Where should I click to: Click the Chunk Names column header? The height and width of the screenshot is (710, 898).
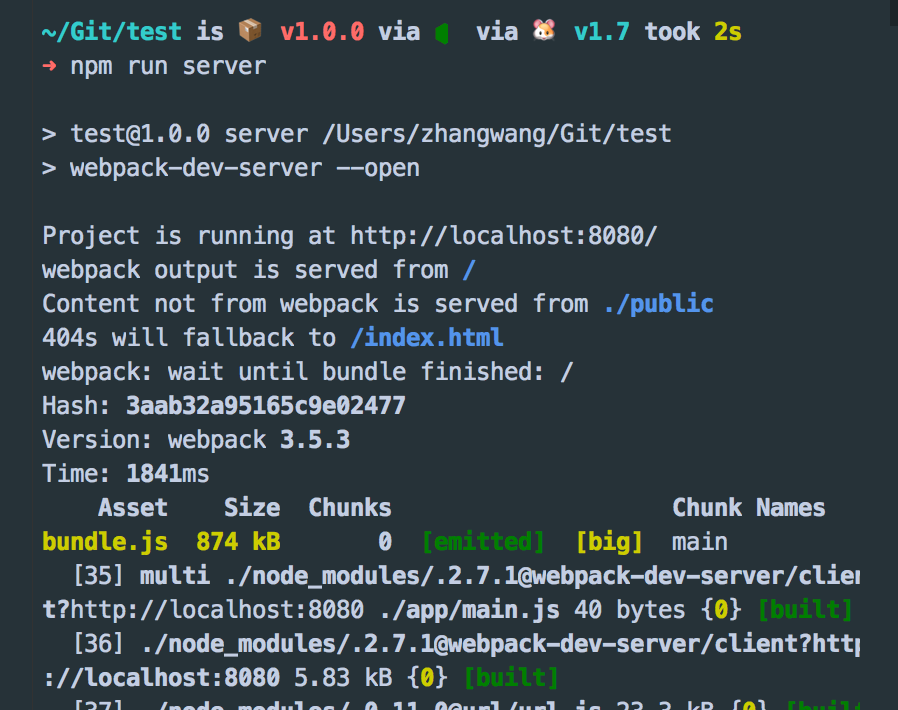tap(749, 508)
